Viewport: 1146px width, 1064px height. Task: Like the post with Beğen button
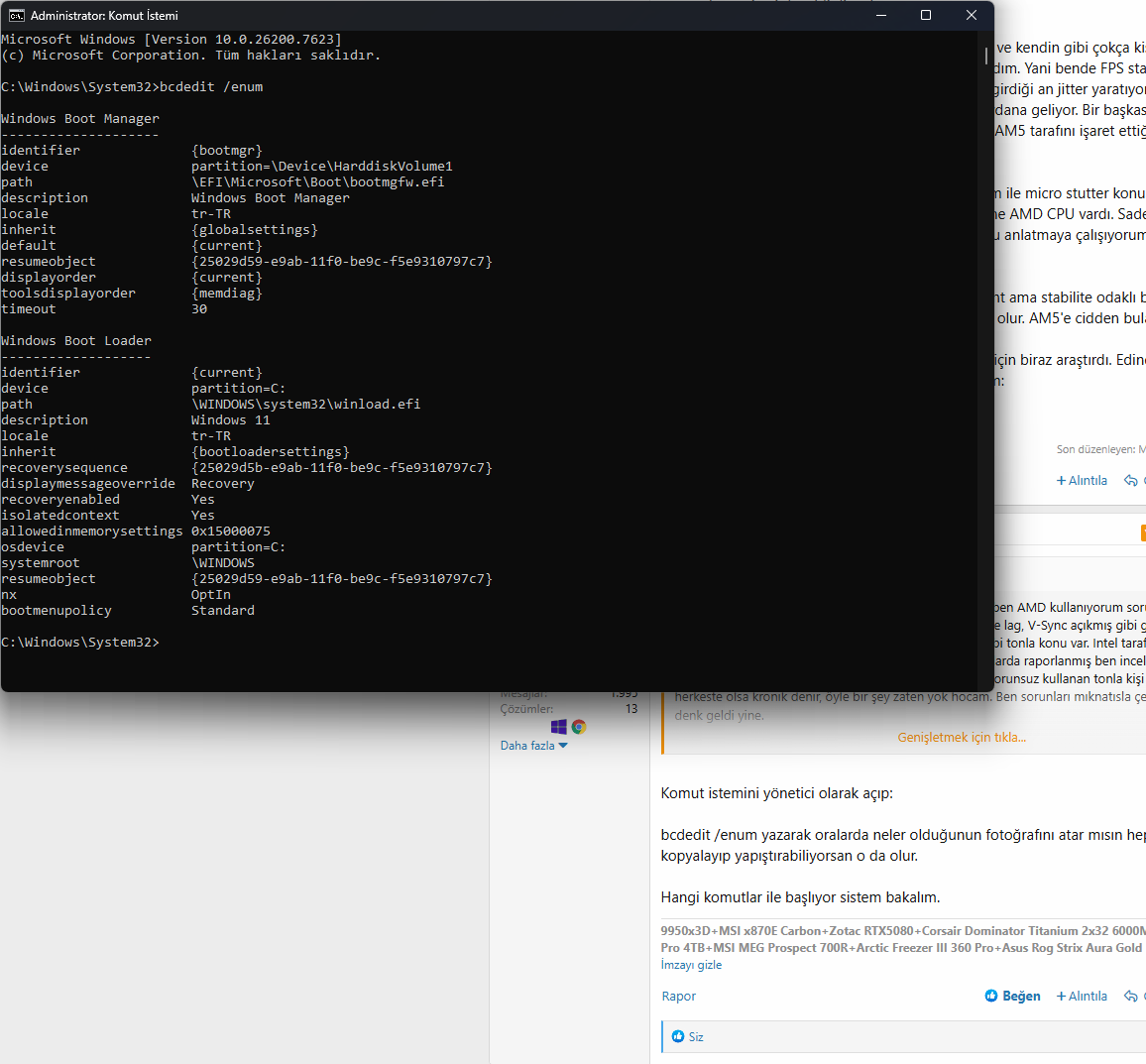point(1012,996)
